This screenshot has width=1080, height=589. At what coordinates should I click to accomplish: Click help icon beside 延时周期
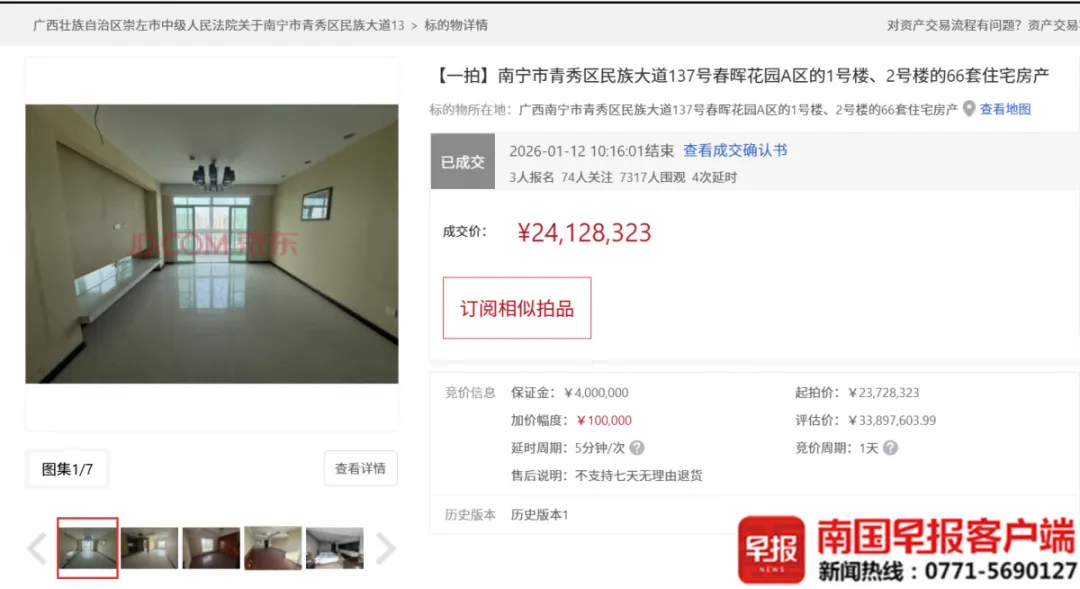[637, 448]
